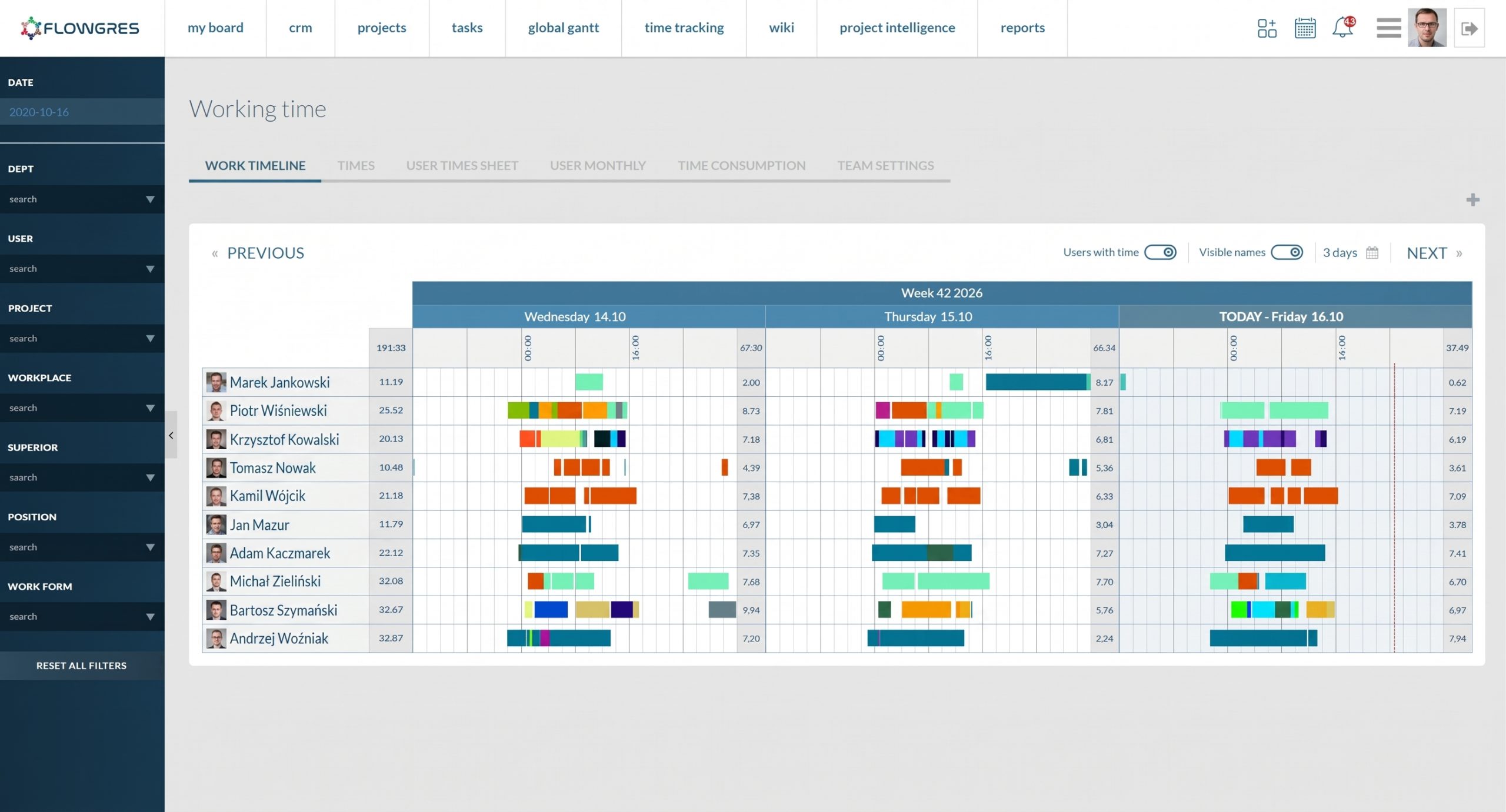Open notifications bell icon
Viewport: 1506px width, 812px height.
pos(1343,28)
